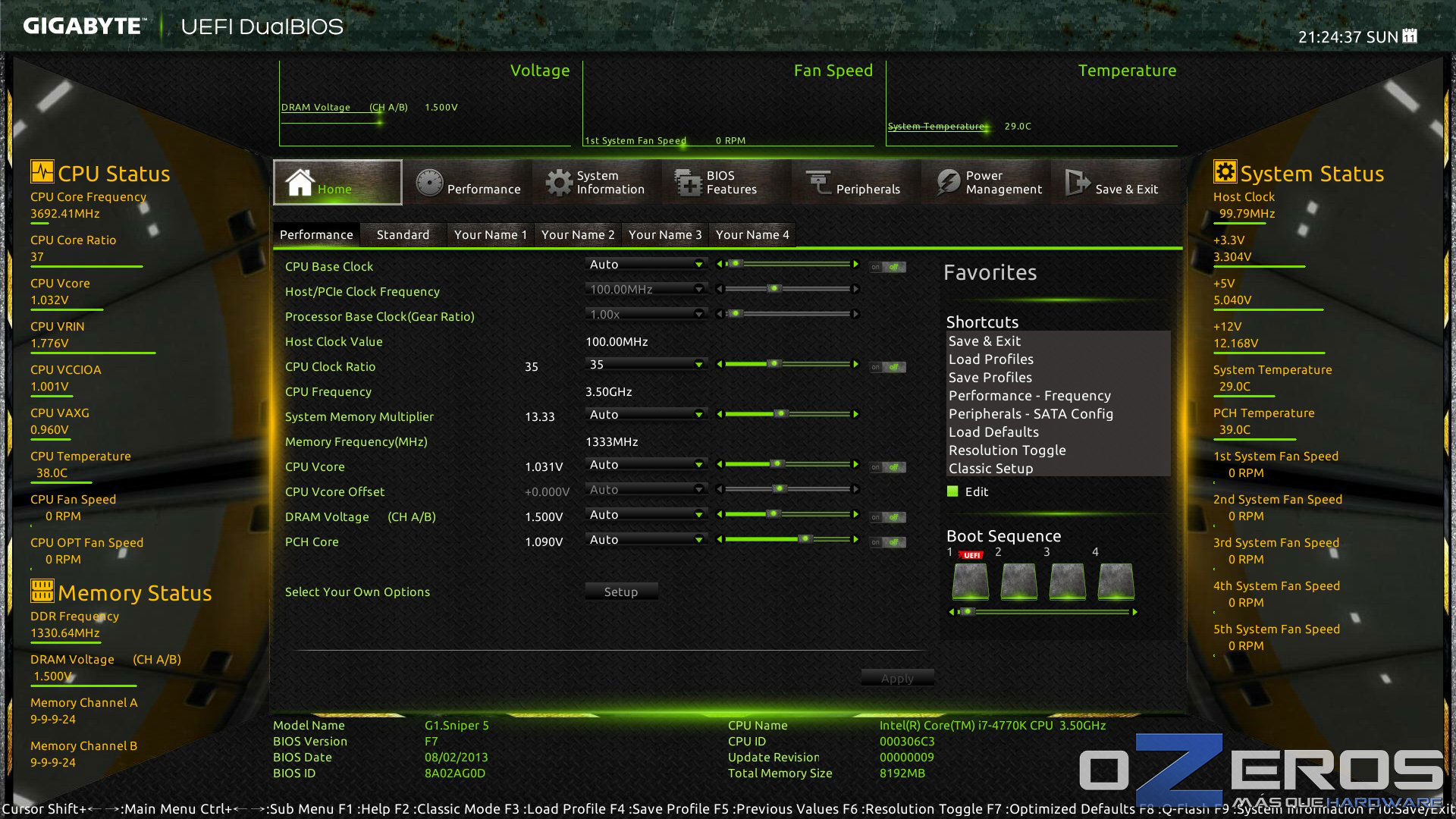The height and width of the screenshot is (819, 1456).
Task: Click Boot Sequence scroll left arrow
Action: 952,612
